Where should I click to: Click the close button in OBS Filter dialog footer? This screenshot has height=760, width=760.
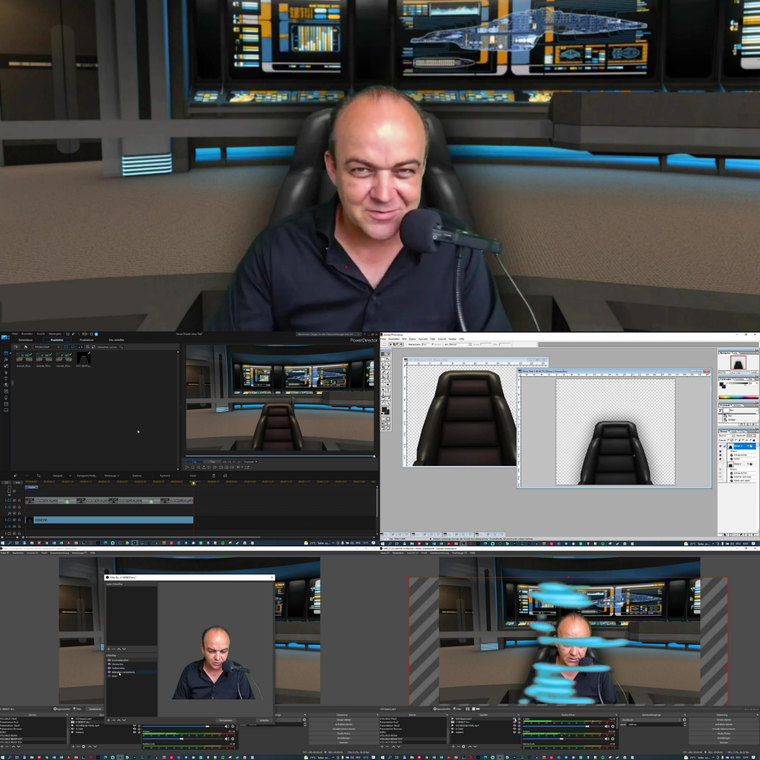click(264, 720)
